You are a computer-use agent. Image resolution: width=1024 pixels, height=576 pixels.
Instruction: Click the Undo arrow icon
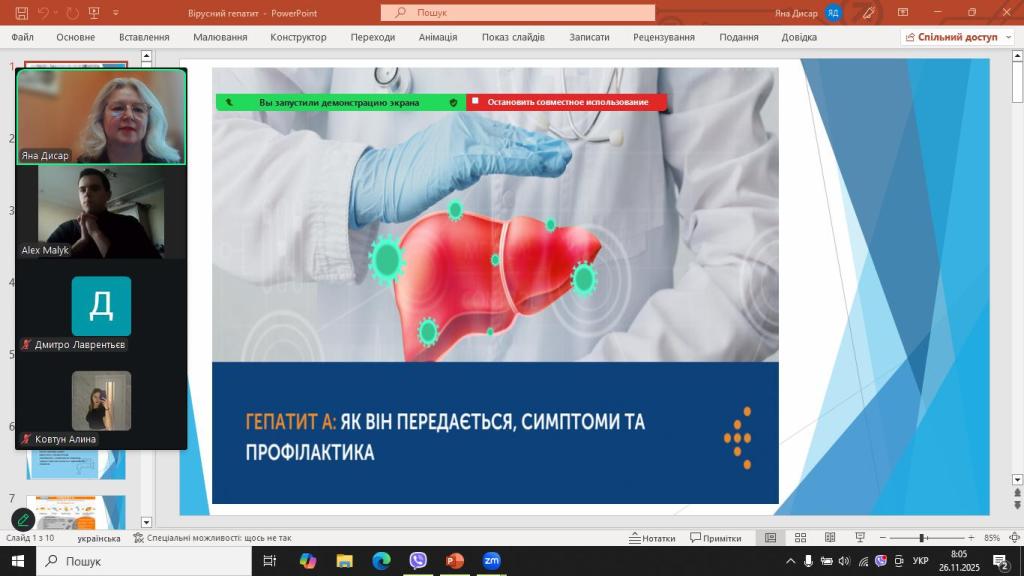(x=44, y=13)
